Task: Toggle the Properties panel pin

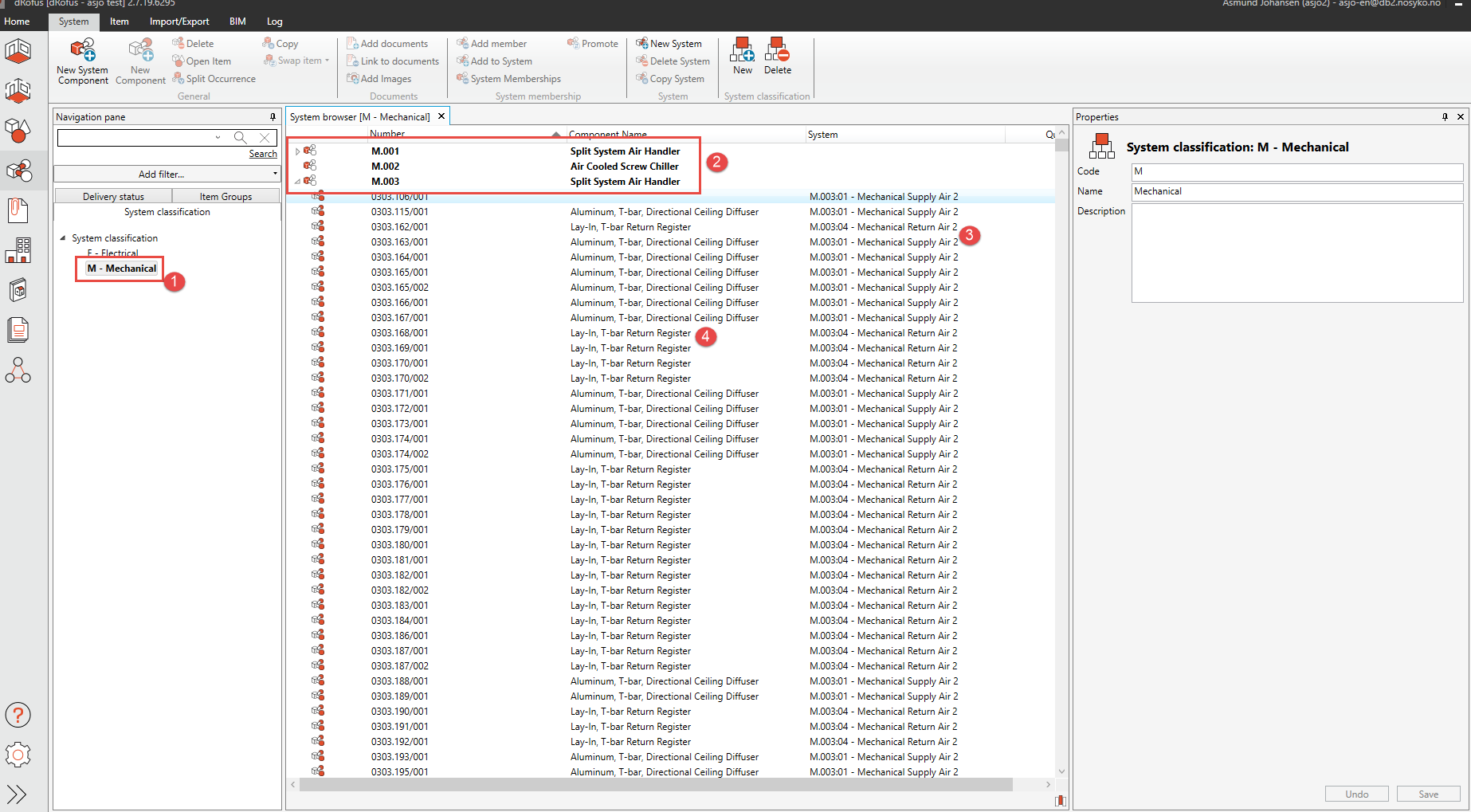Action: click(1445, 117)
